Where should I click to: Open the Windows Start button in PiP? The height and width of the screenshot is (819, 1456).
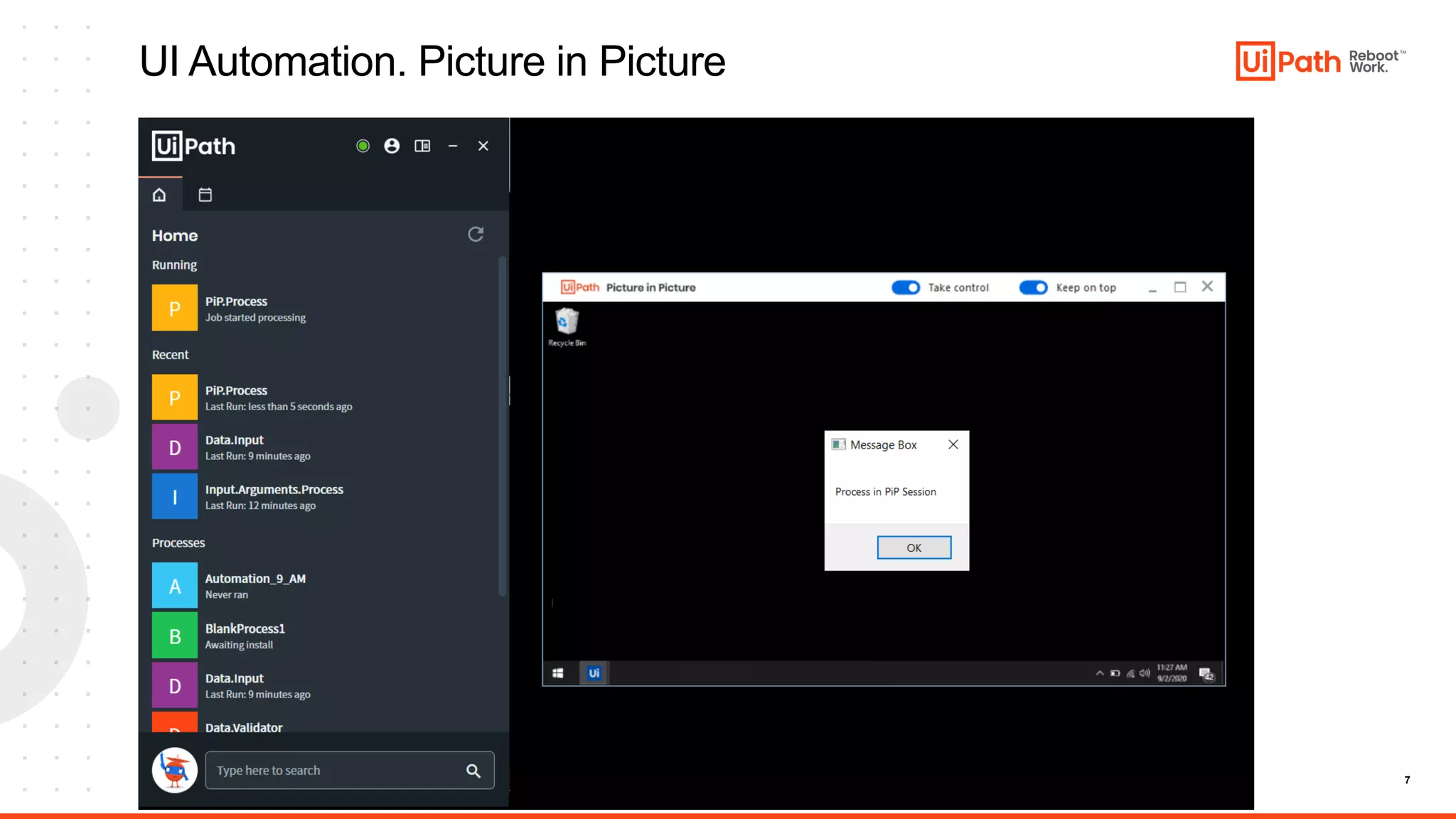tap(558, 673)
